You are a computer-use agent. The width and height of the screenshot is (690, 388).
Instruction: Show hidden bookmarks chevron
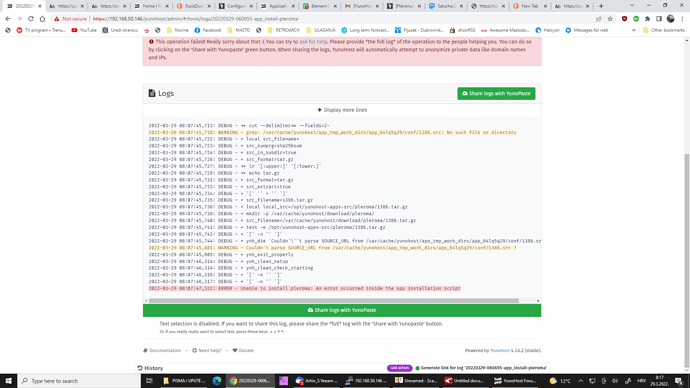point(634,30)
